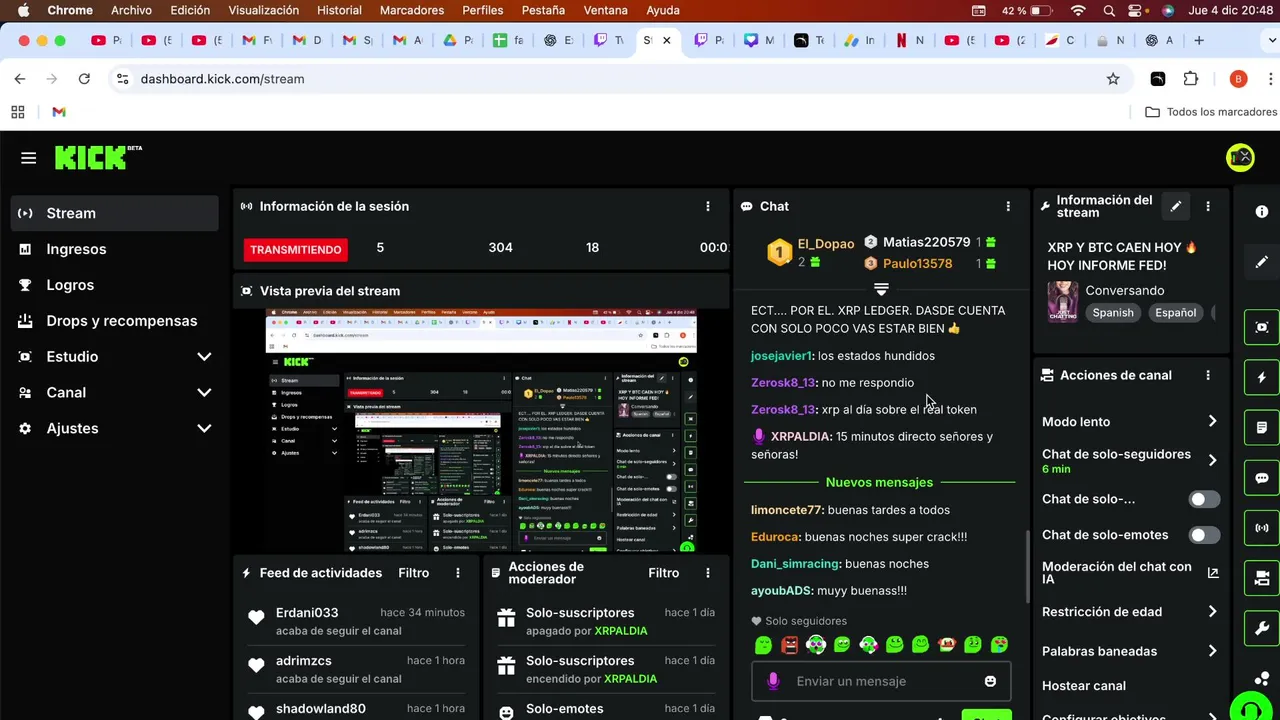
Task: Open Drops y recompensas section
Action: coord(115,321)
